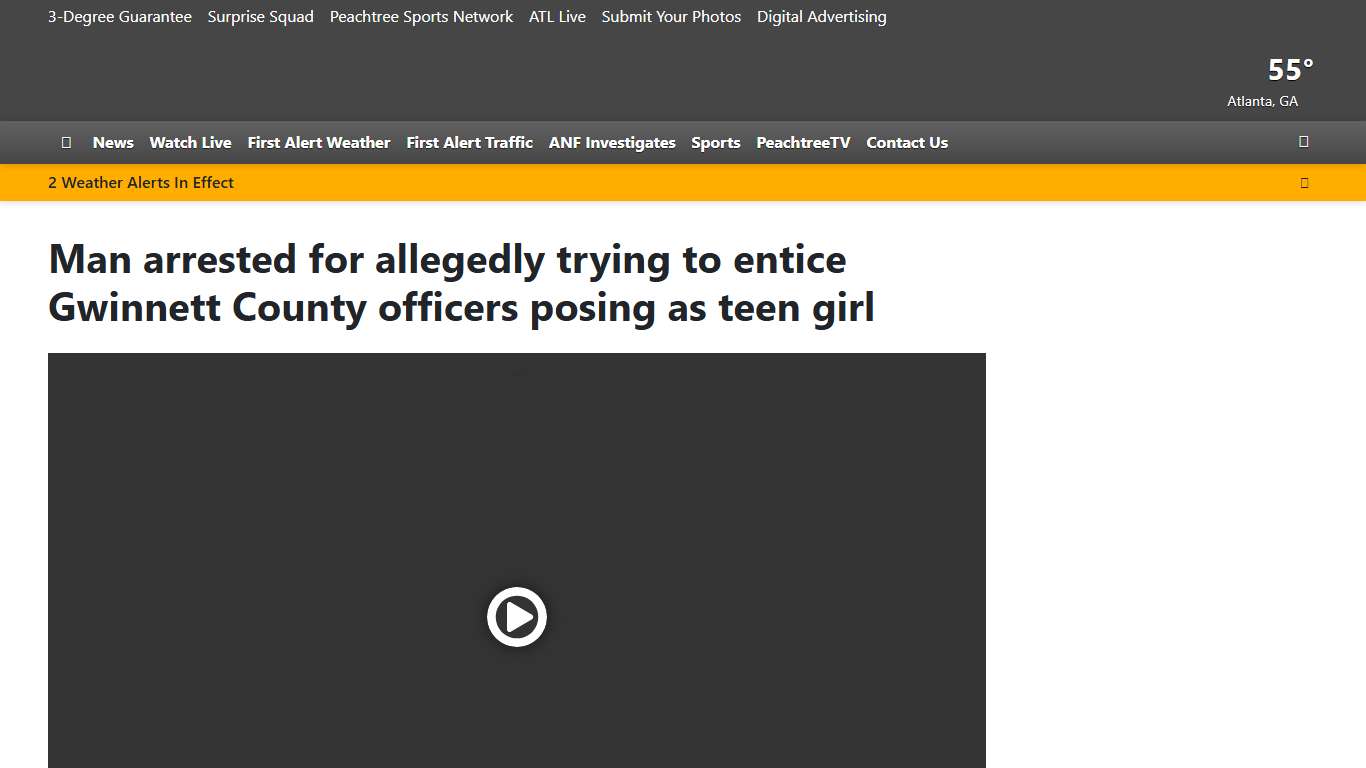
Task: Visit the Surprise Squad page
Action: pos(261,17)
